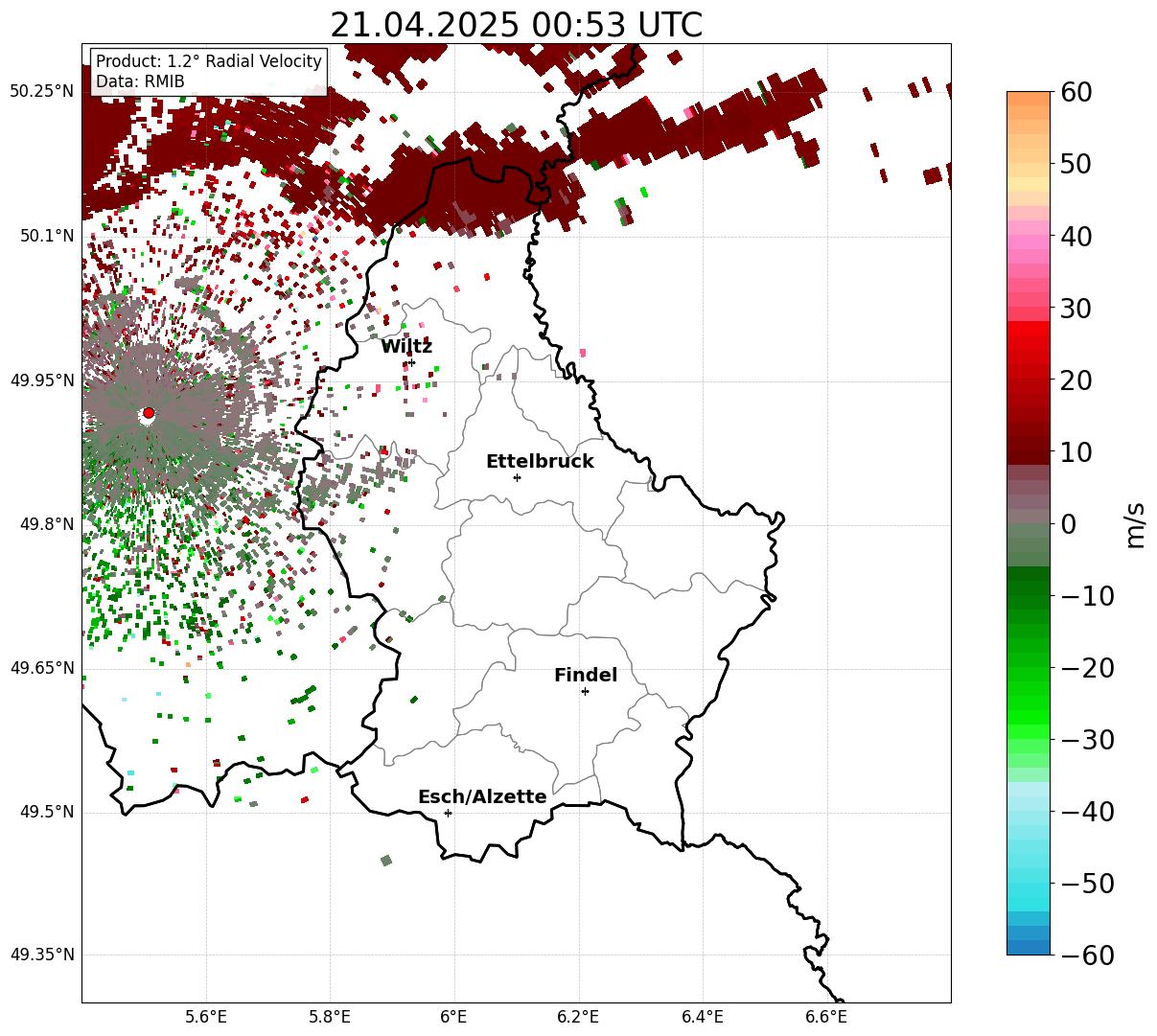Click the red radar location marker
Viewport: 1157px width, 1036px height.
(x=148, y=413)
